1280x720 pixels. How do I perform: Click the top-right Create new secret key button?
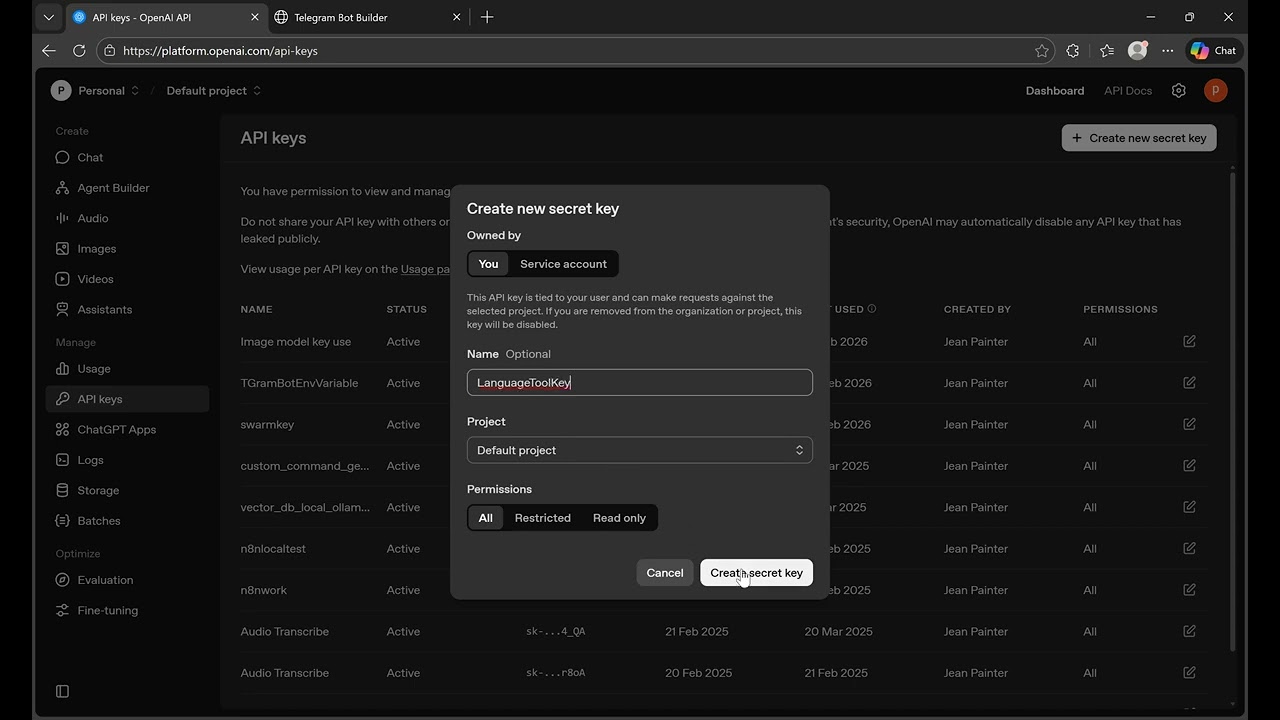pos(1139,138)
